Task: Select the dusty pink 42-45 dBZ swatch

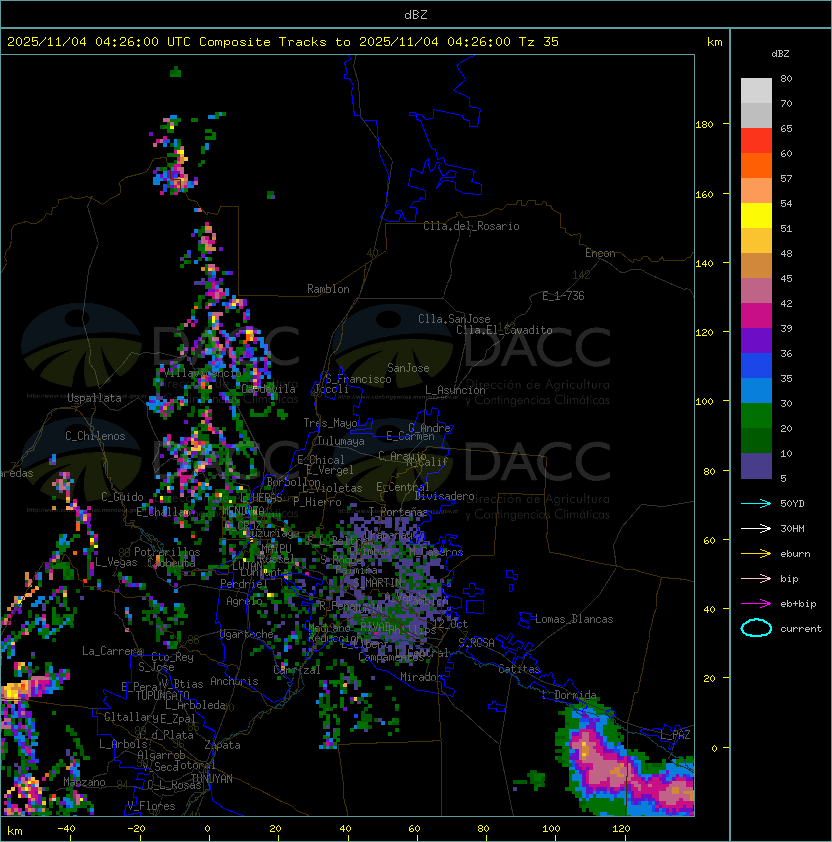Action: [x=756, y=291]
